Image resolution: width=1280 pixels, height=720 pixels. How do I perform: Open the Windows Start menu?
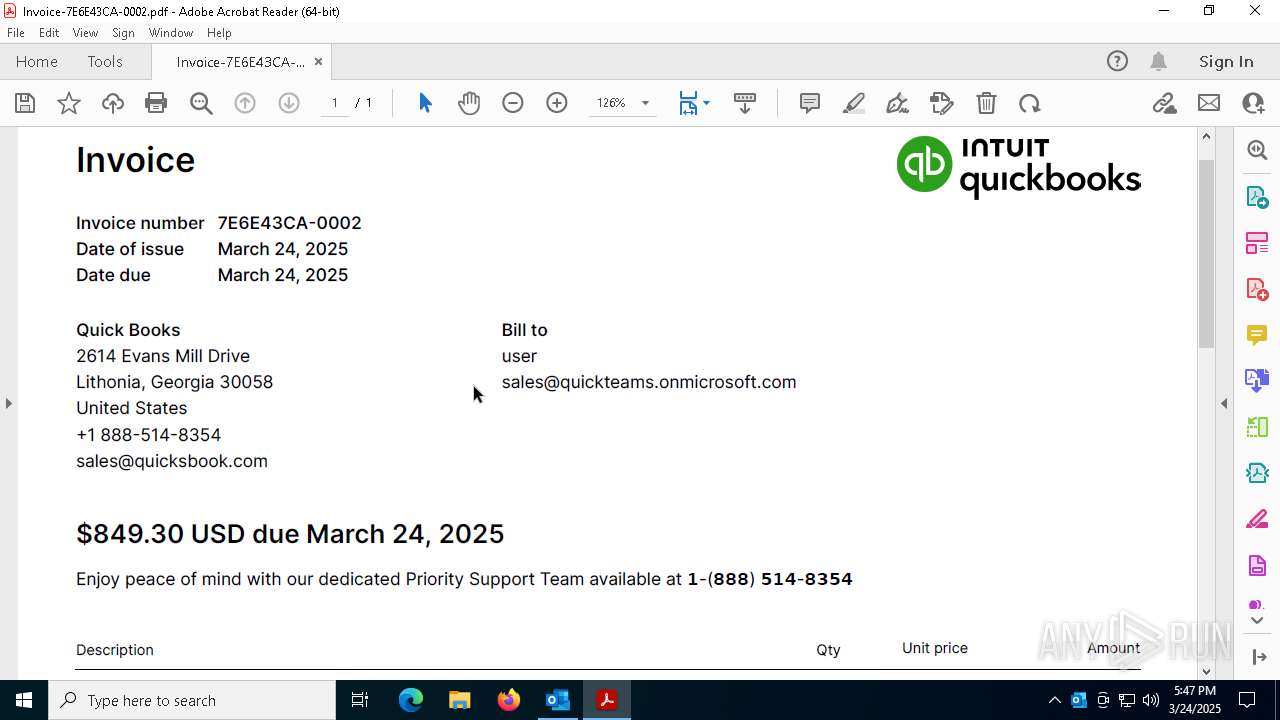[24, 700]
